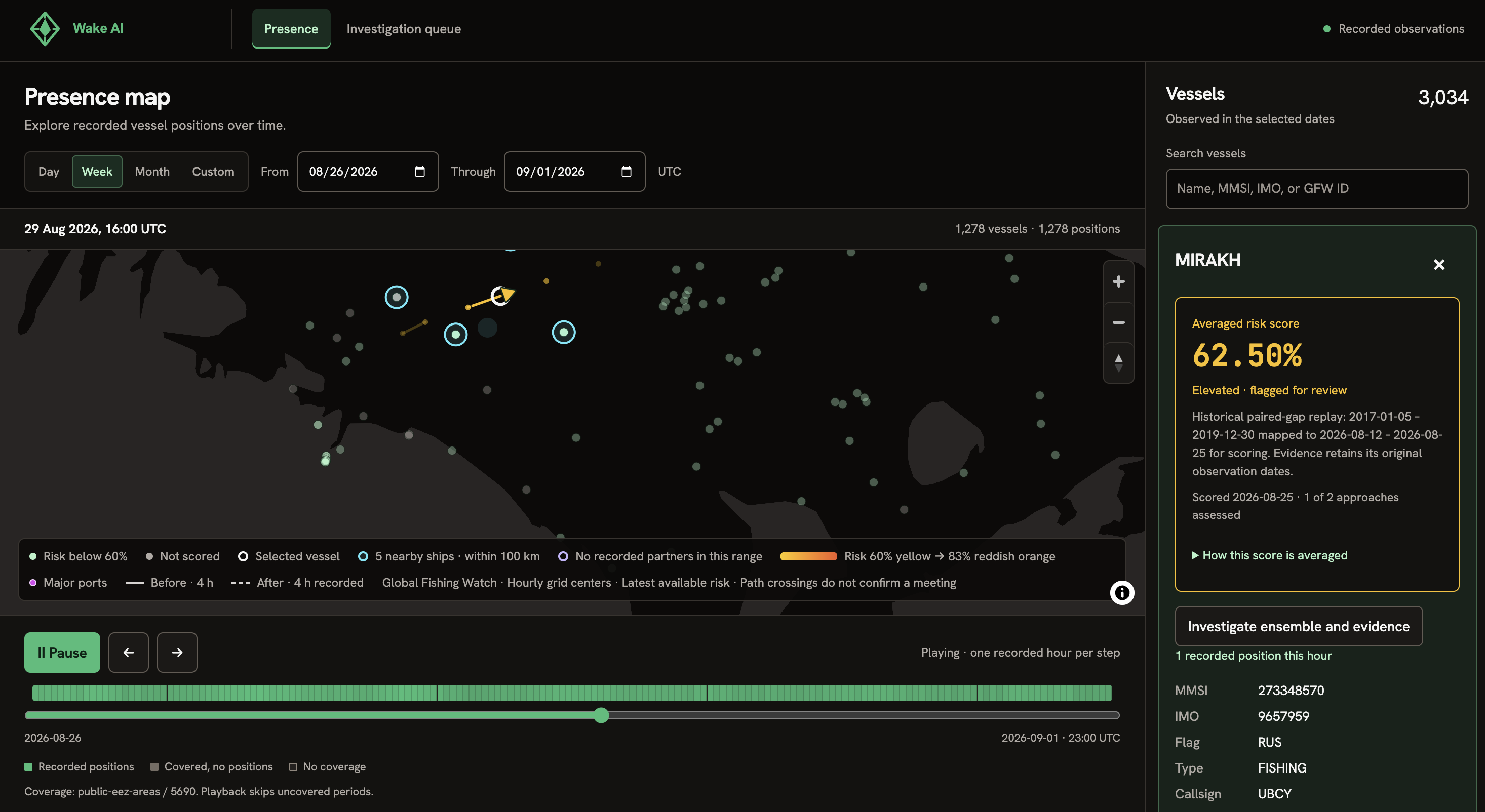Click the Through date field 09/01/2026
Viewport: 1485px width, 812px height.
[575, 171]
